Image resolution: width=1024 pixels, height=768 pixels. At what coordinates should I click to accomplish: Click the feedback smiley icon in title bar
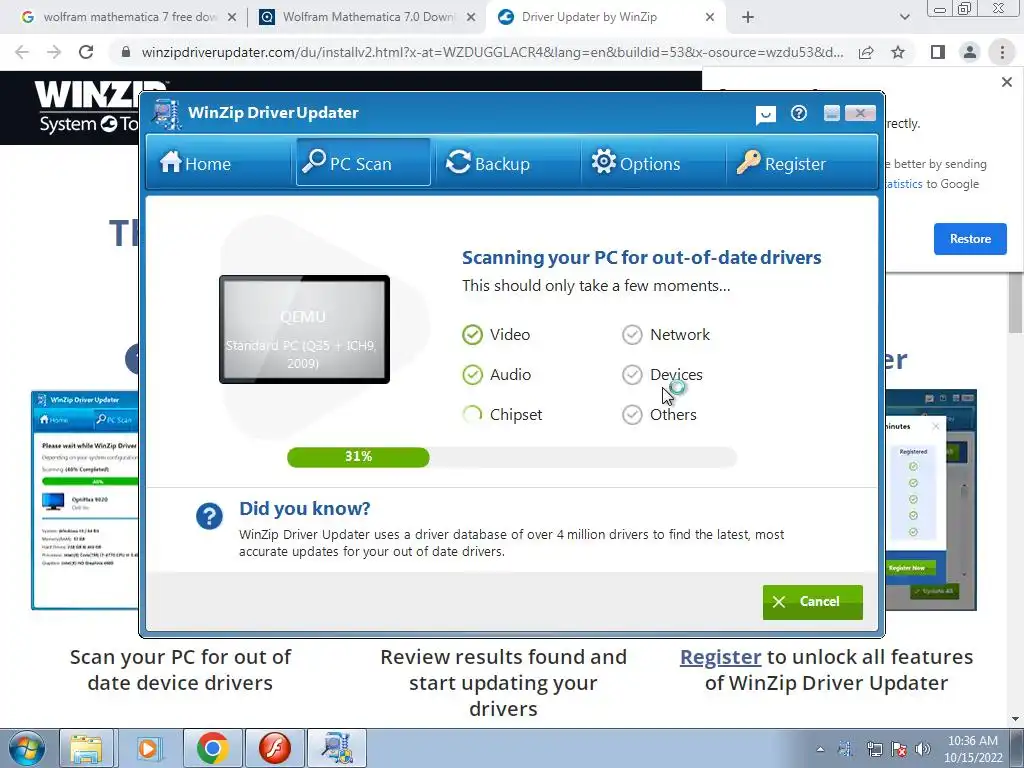point(765,115)
